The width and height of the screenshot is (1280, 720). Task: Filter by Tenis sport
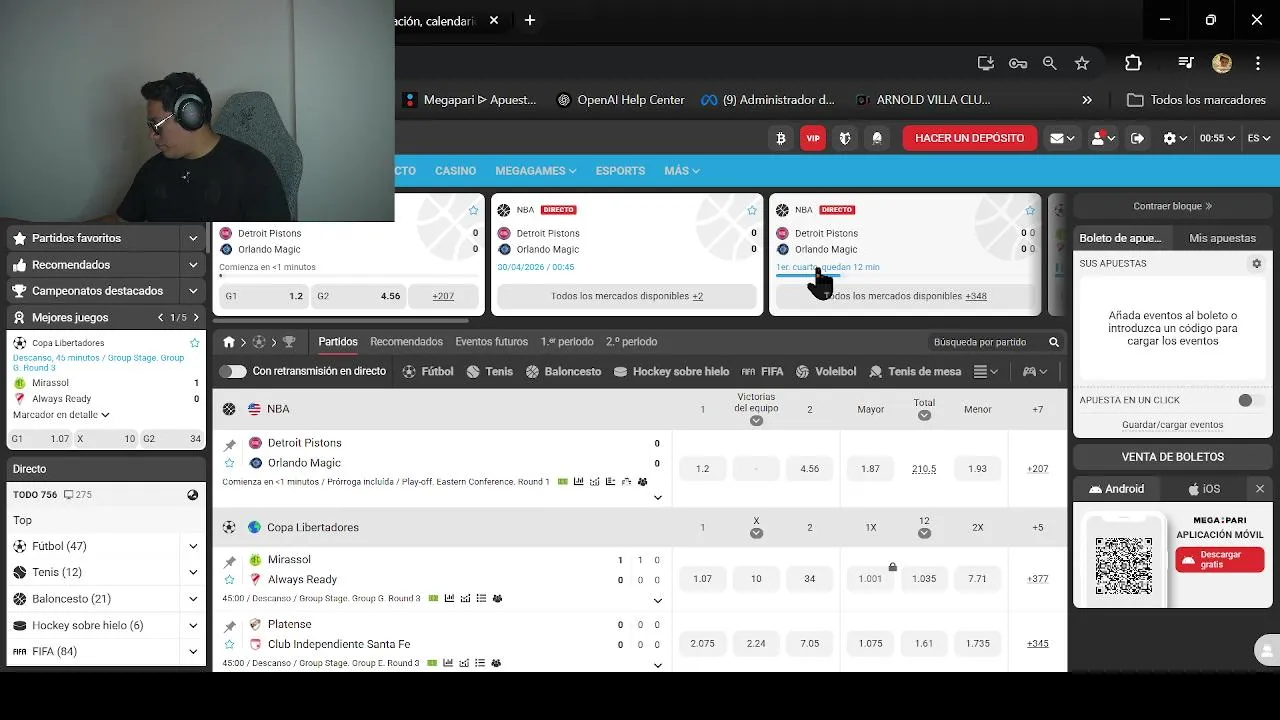pos(489,371)
